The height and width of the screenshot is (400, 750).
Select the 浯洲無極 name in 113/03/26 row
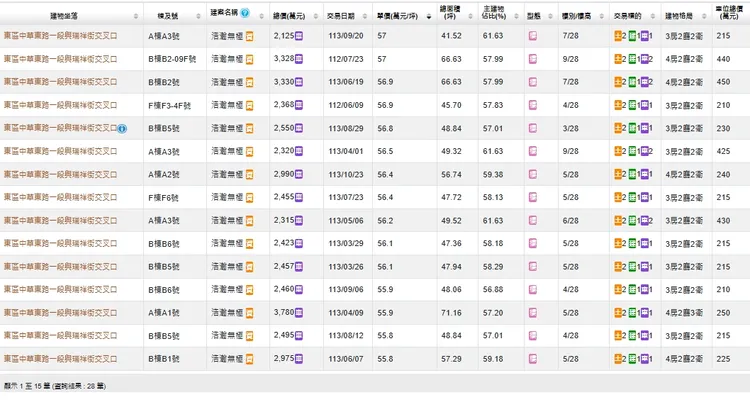tap(227, 267)
